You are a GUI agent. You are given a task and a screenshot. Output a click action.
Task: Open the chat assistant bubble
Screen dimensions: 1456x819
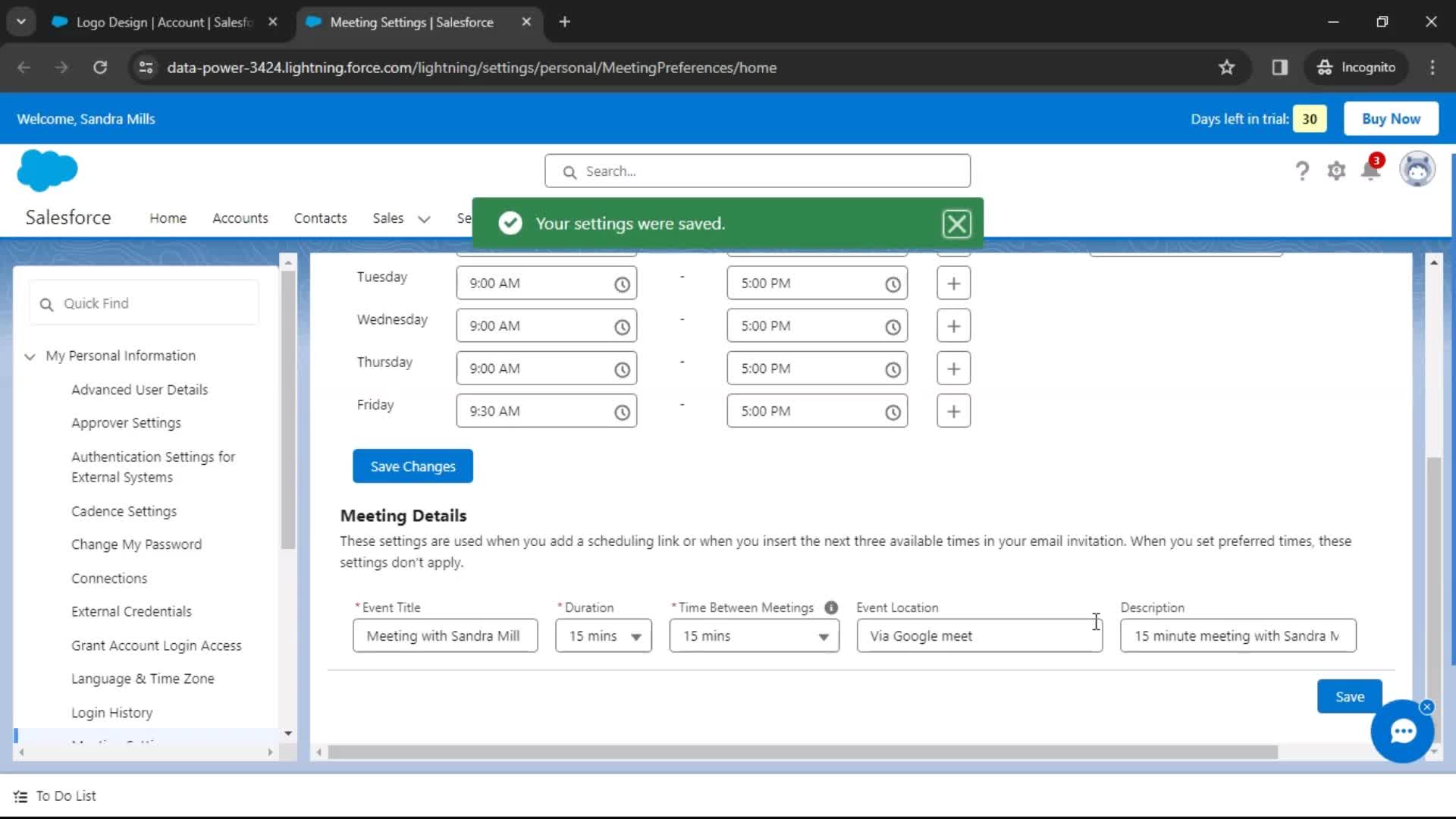tap(1402, 732)
